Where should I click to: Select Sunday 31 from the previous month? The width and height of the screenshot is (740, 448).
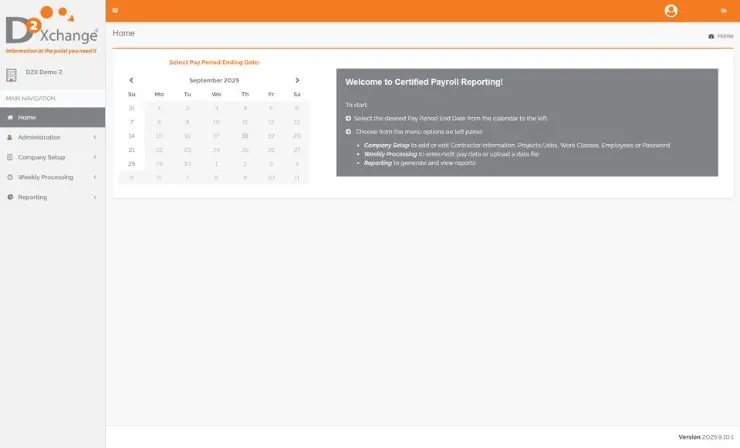coord(132,108)
